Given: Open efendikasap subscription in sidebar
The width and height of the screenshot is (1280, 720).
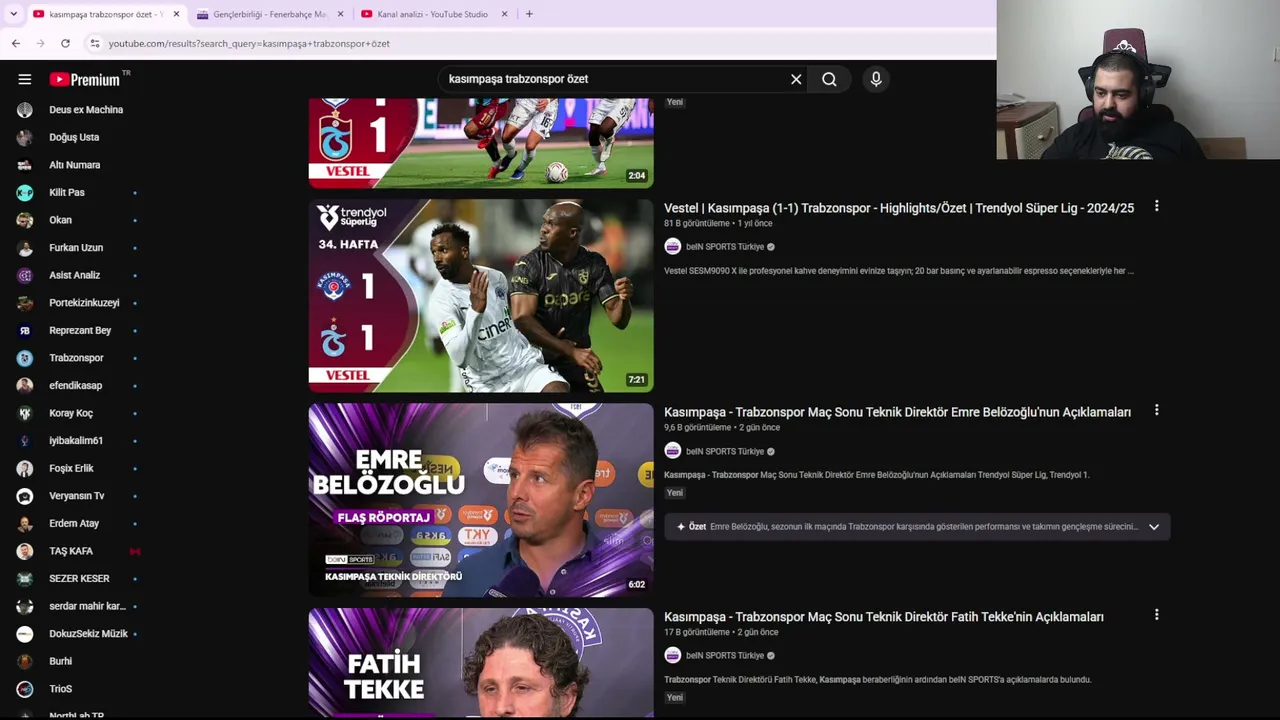Looking at the screenshot, I should click(76, 385).
